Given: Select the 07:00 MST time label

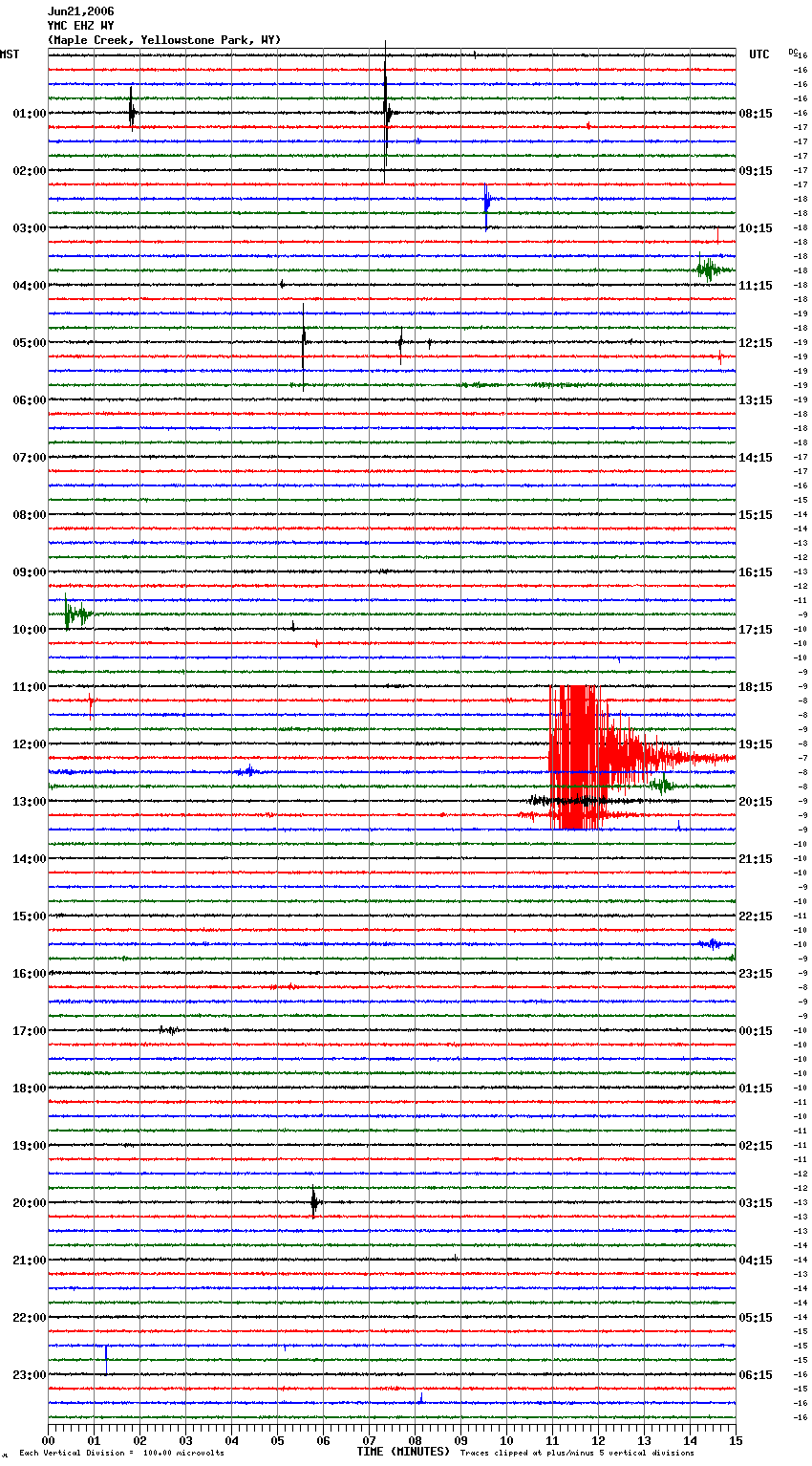Looking at the screenshot, I should [x=30, y=458].
